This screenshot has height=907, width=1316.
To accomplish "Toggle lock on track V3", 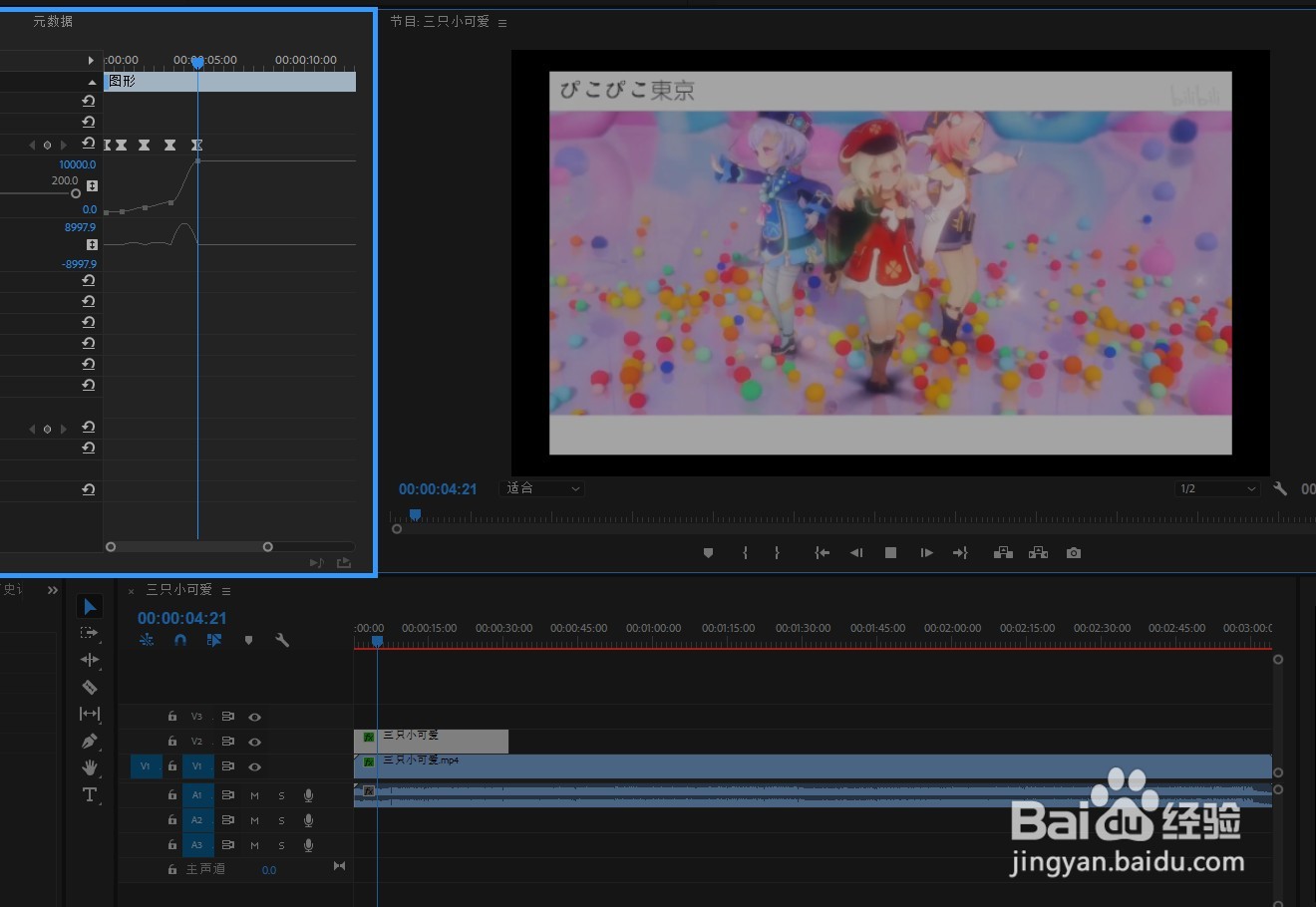I will pos(172,717).
